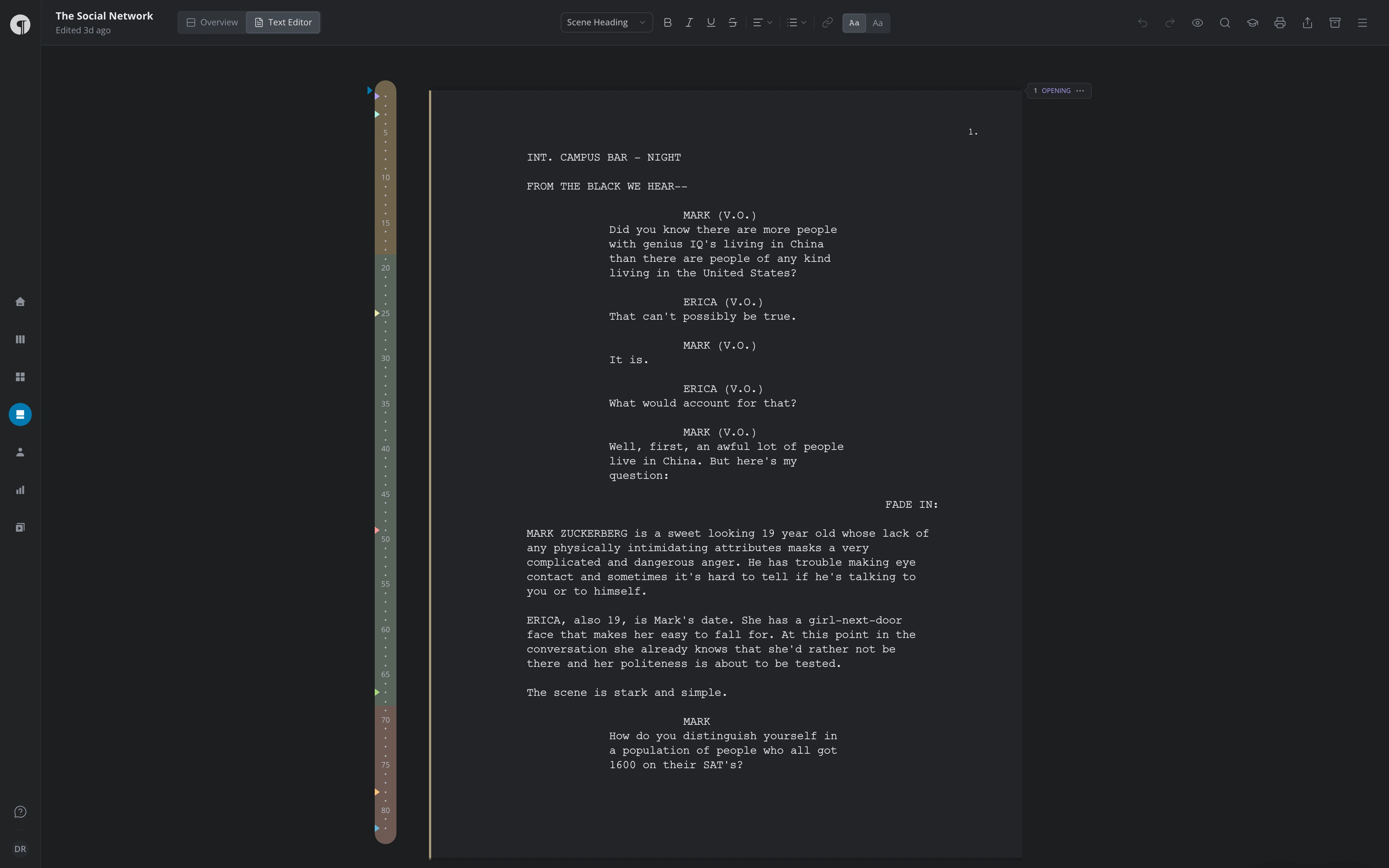Click the purple marker near timeline top
1389x868 pixels.
tap(377, 97)
